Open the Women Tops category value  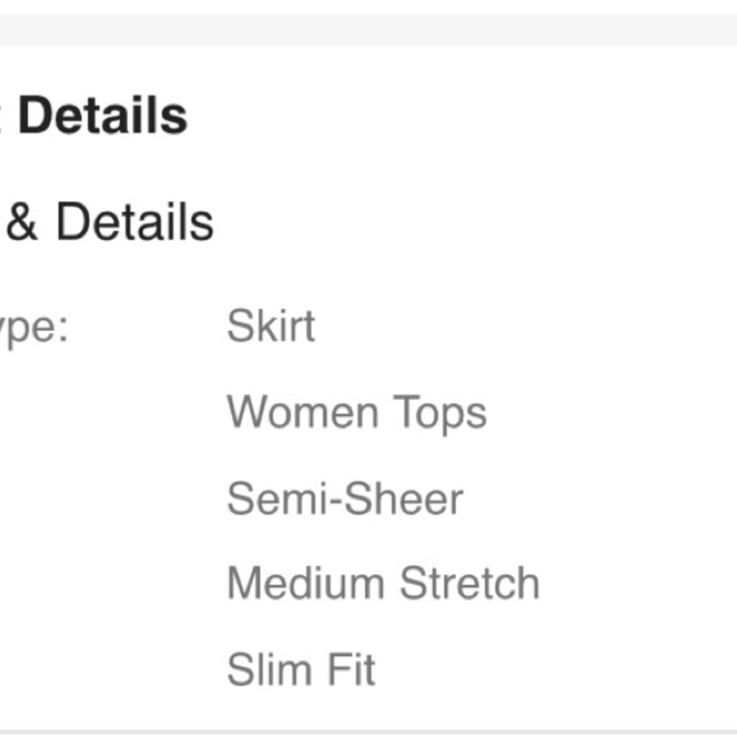tap(357, 413)
